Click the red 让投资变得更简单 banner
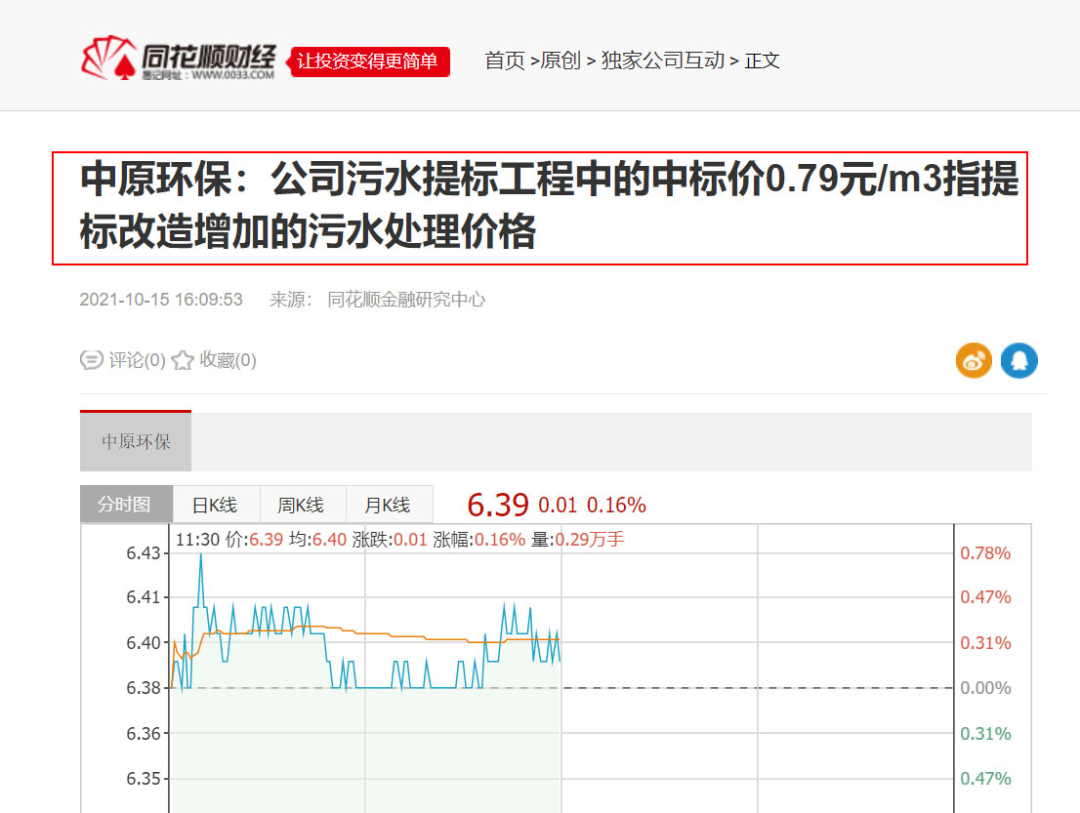The height and width of the screenshot is (813, 1080). coord(369,61)
